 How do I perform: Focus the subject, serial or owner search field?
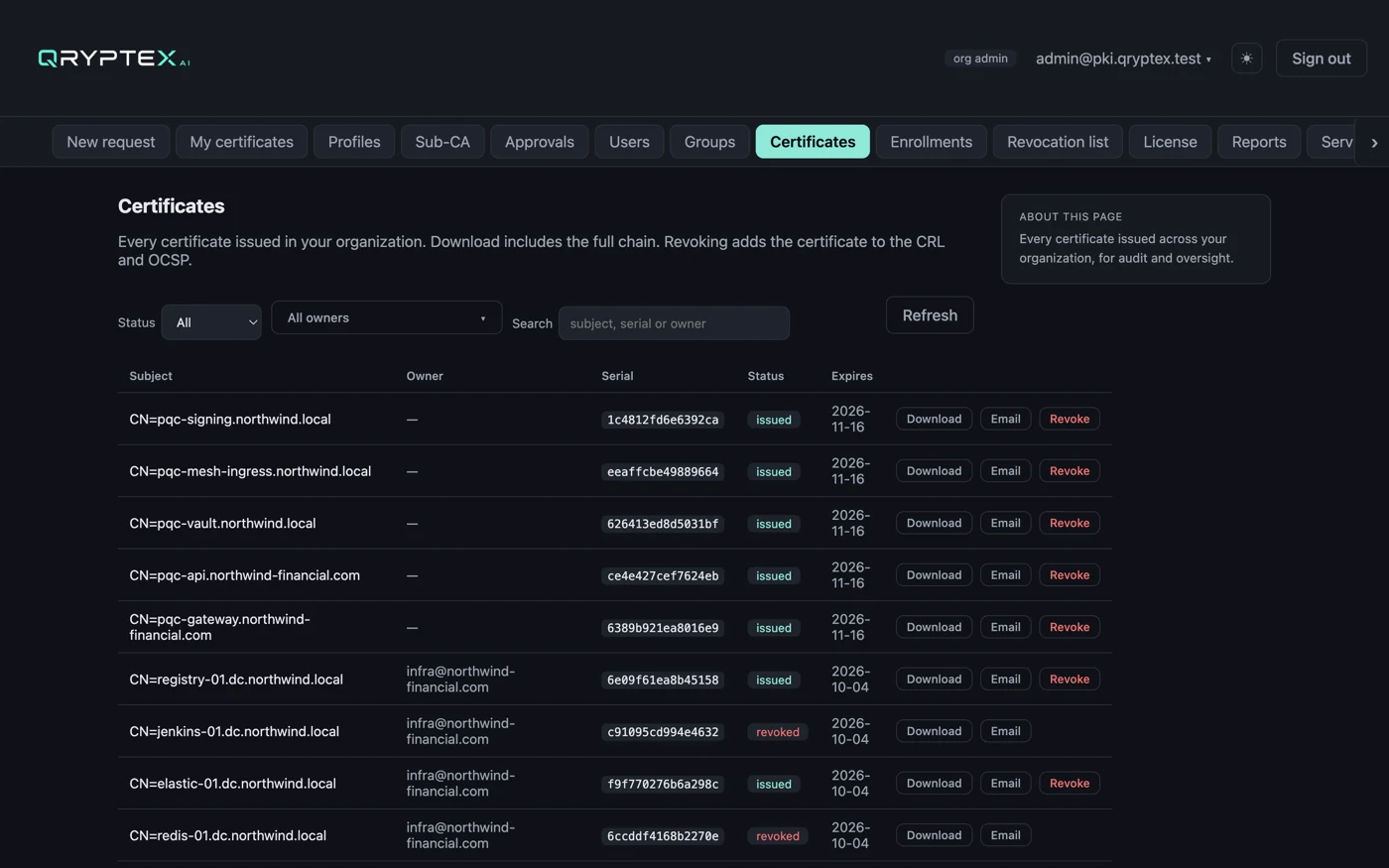click(674, 323)
